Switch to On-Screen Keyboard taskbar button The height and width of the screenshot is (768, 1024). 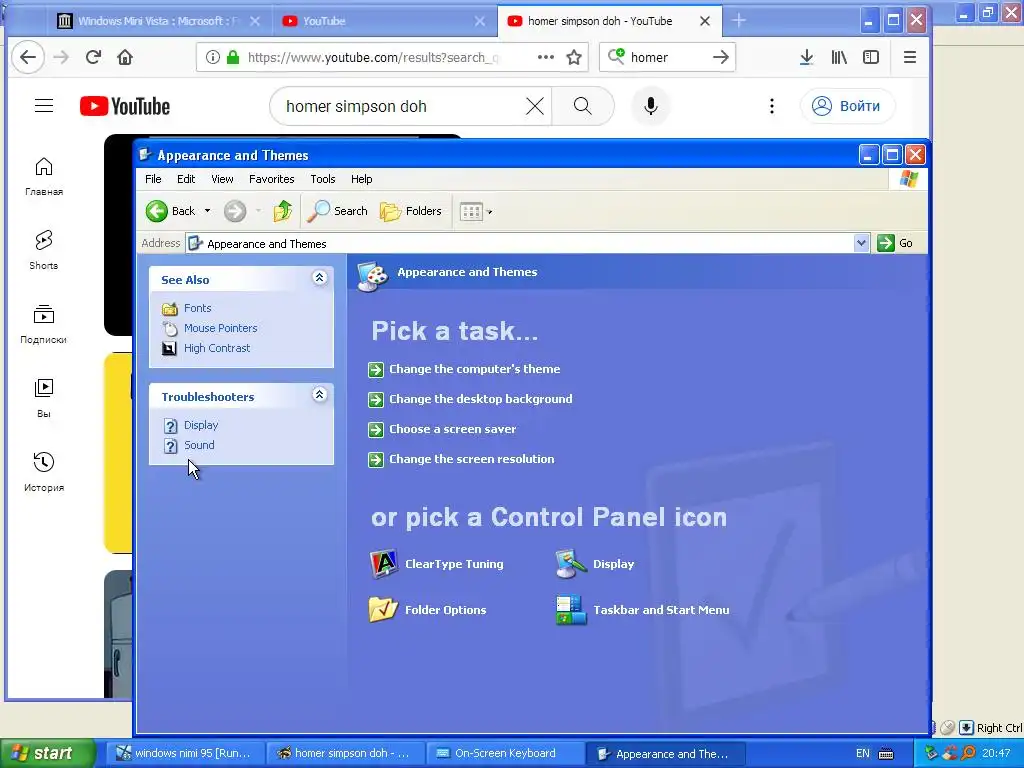coord(505,754)
